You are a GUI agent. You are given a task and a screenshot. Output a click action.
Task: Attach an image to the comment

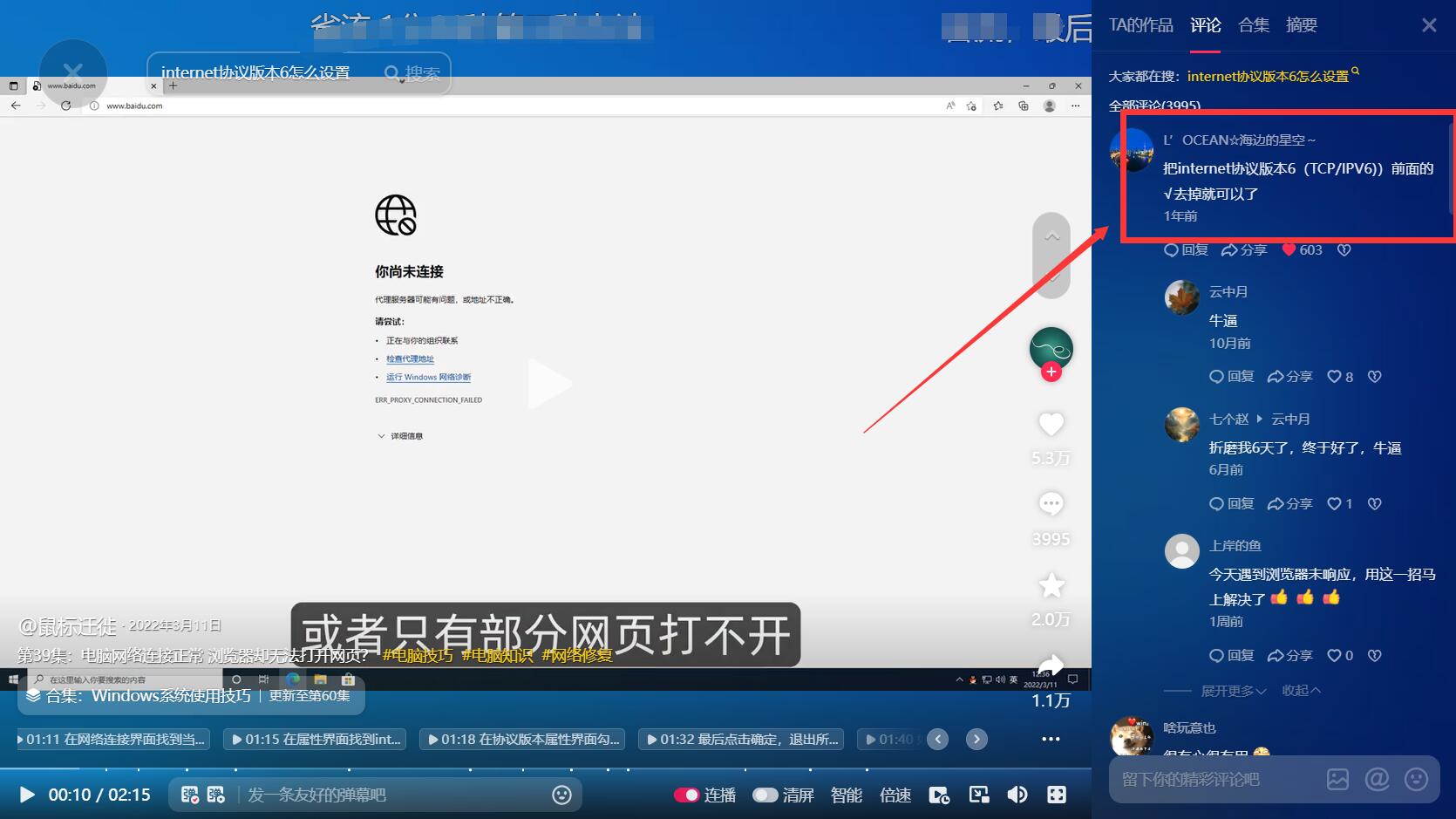(1337, 780)
